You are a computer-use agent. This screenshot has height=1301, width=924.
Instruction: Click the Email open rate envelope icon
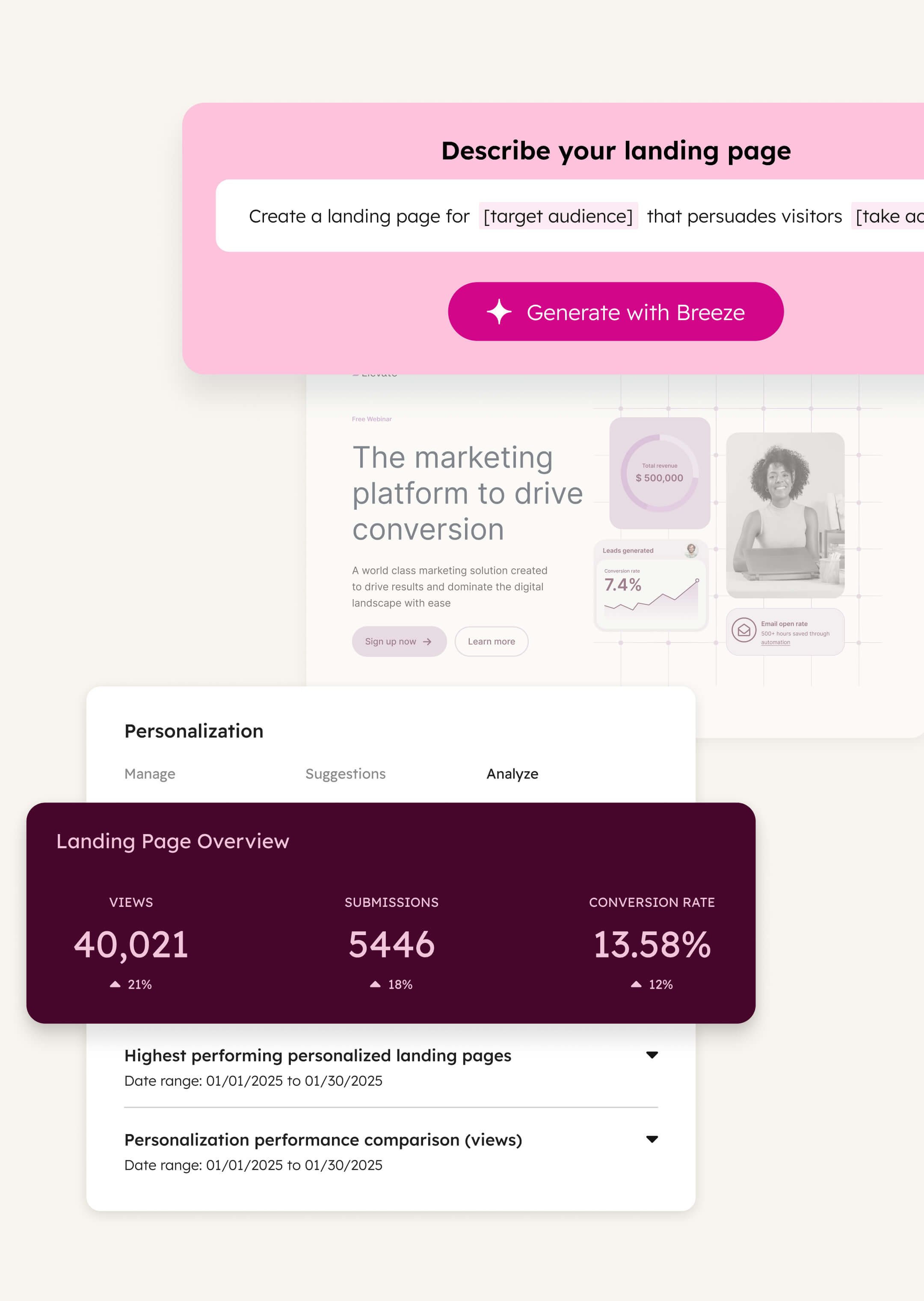743,630
